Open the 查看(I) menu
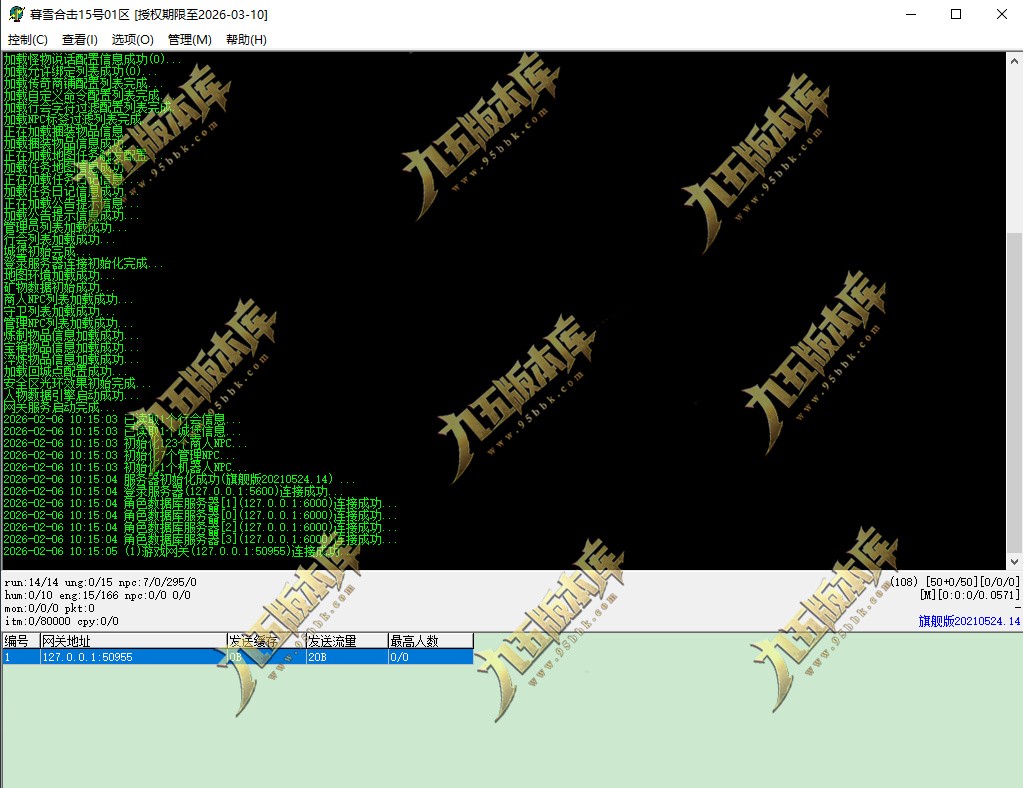The image size is (1023, 788). coord(80,40)
